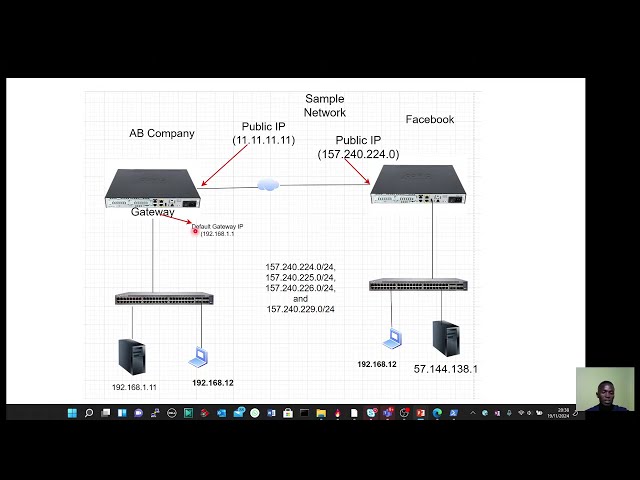Click the 'Public IP (157.240.224.0)' label

pos(358,147)
